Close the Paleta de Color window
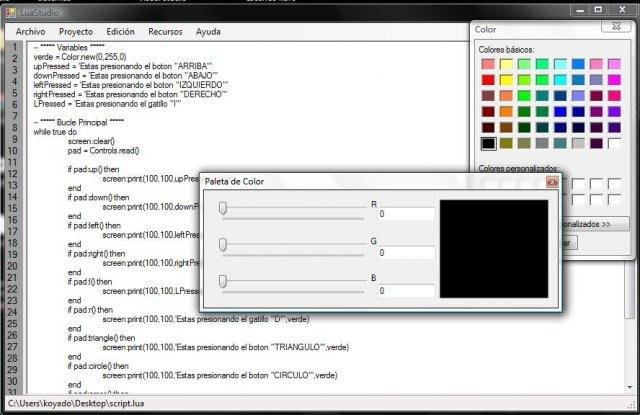This screenshot has height=415, width=640. [552, 182]
